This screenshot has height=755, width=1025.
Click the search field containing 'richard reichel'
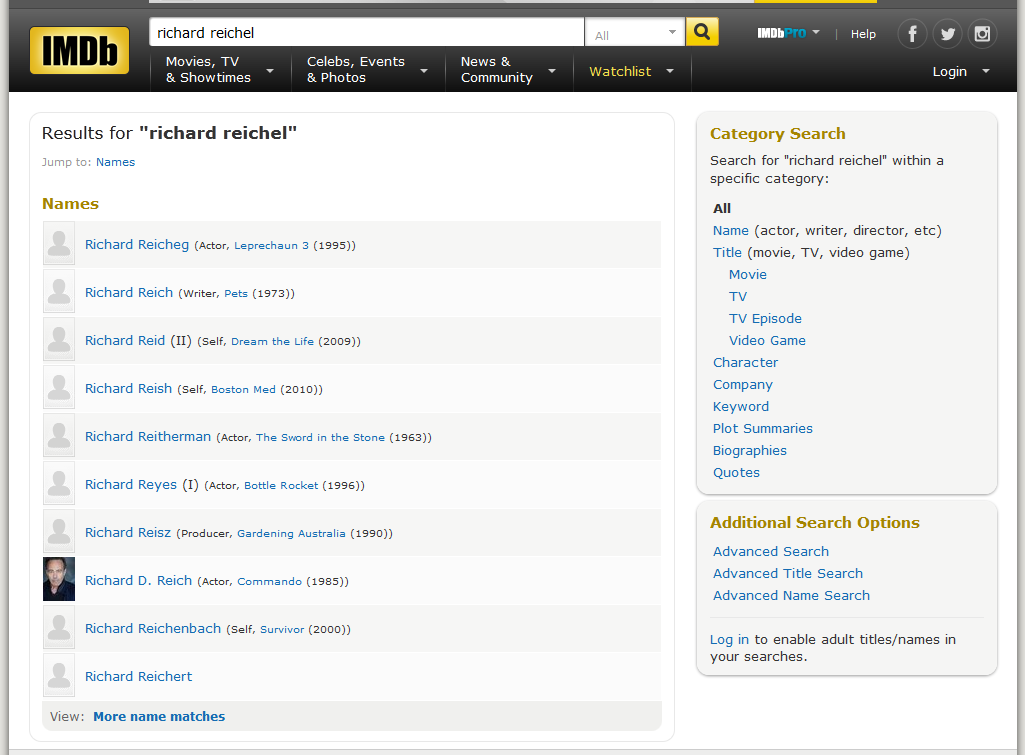tap(367, 32)
